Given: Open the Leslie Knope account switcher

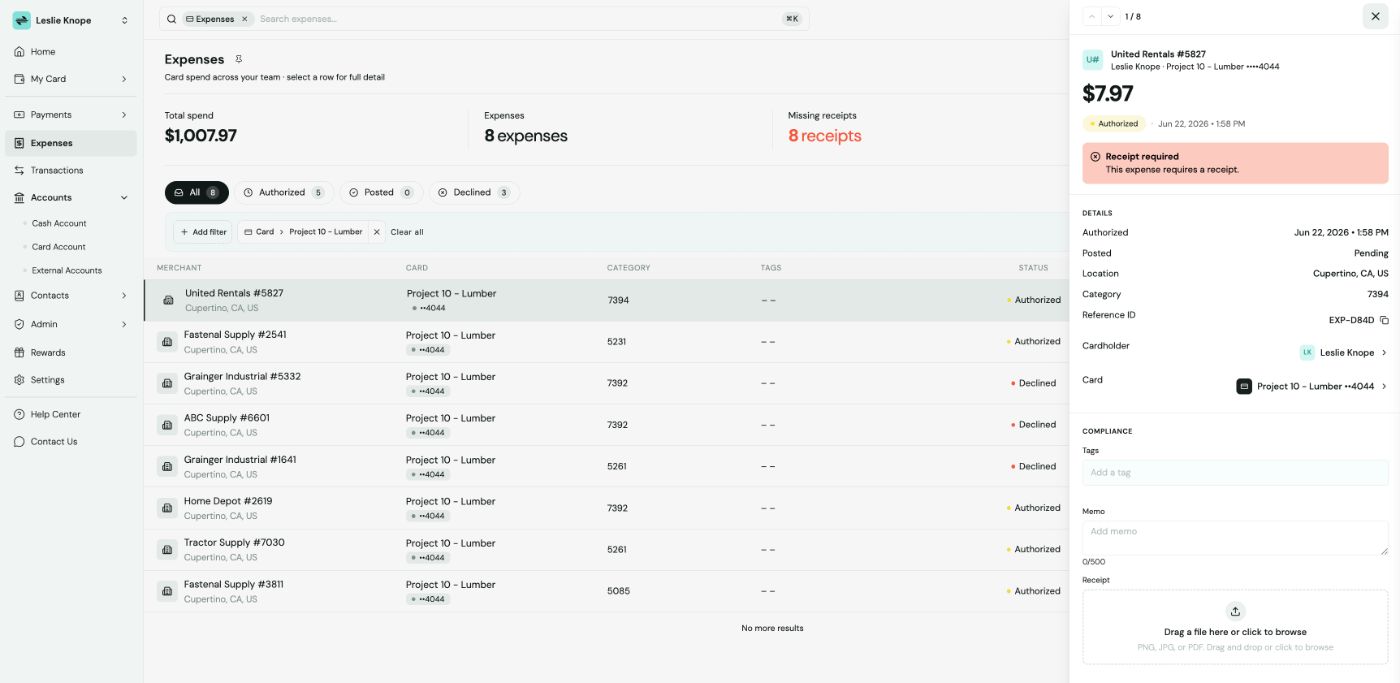Looking at the screenshot, I should (x=70, y=20).
